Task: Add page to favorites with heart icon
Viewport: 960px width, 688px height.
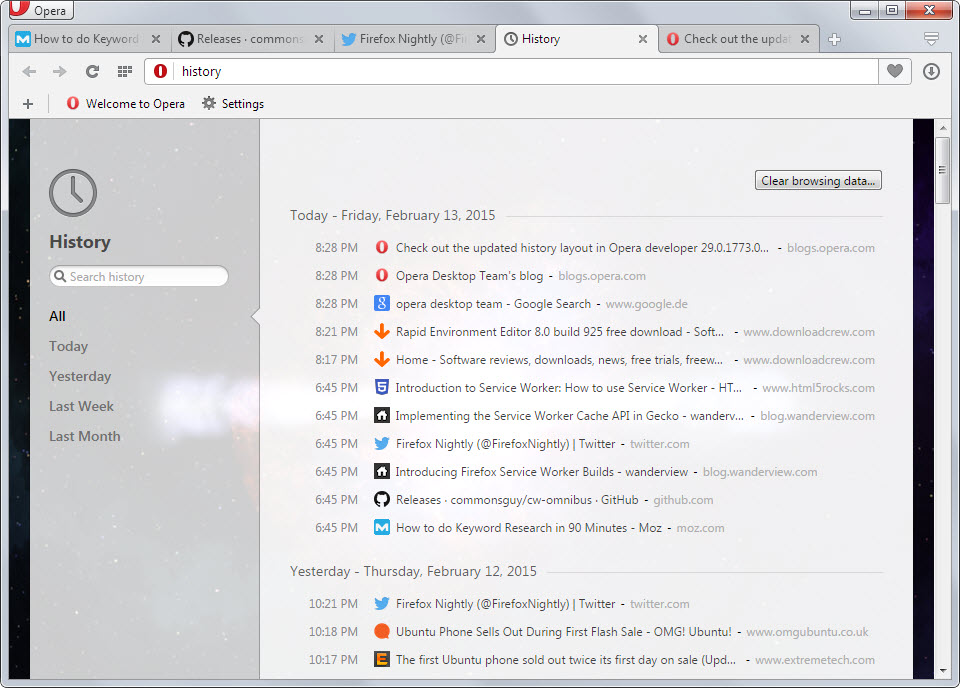Action: 894,71
